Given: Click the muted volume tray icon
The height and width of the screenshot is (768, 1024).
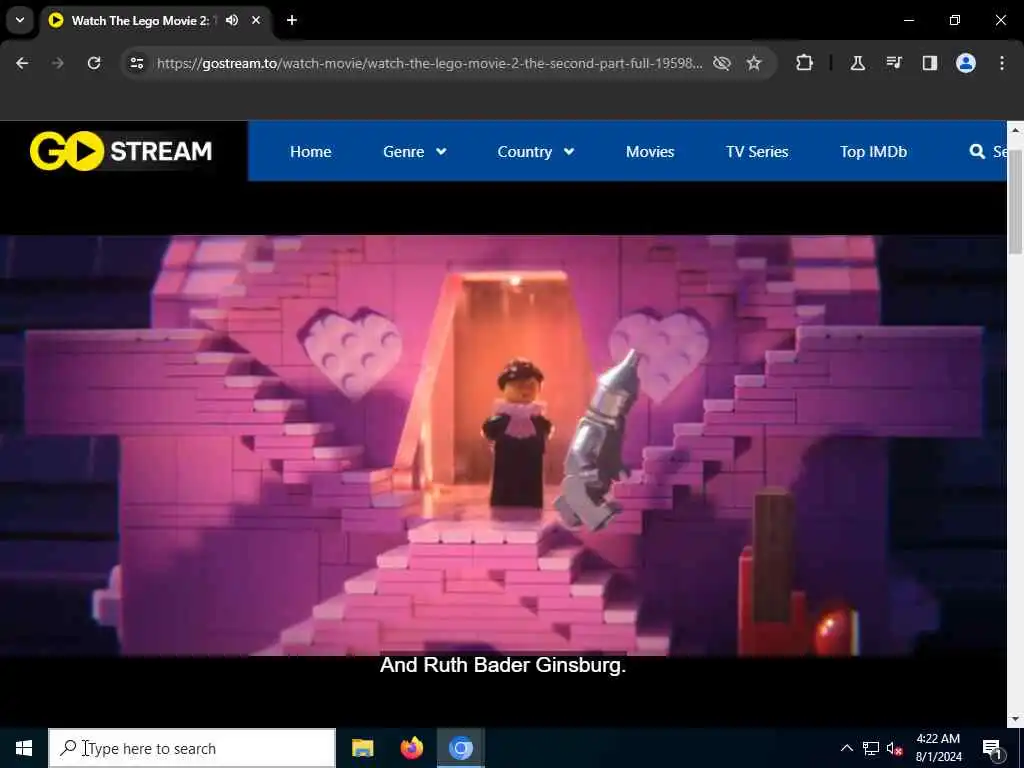Looking at the screenshot, I should [894, 748].
